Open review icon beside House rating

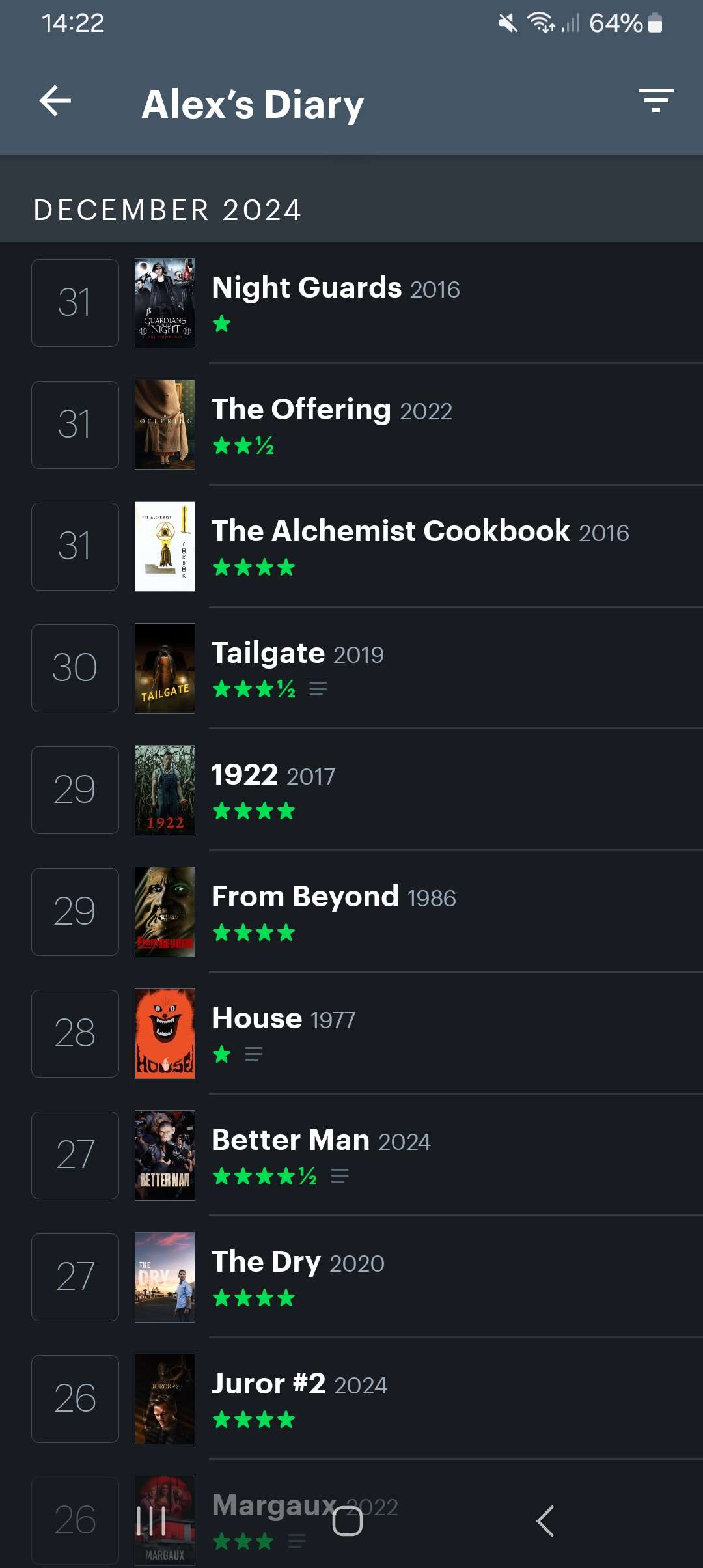(x=254, y=1054)
